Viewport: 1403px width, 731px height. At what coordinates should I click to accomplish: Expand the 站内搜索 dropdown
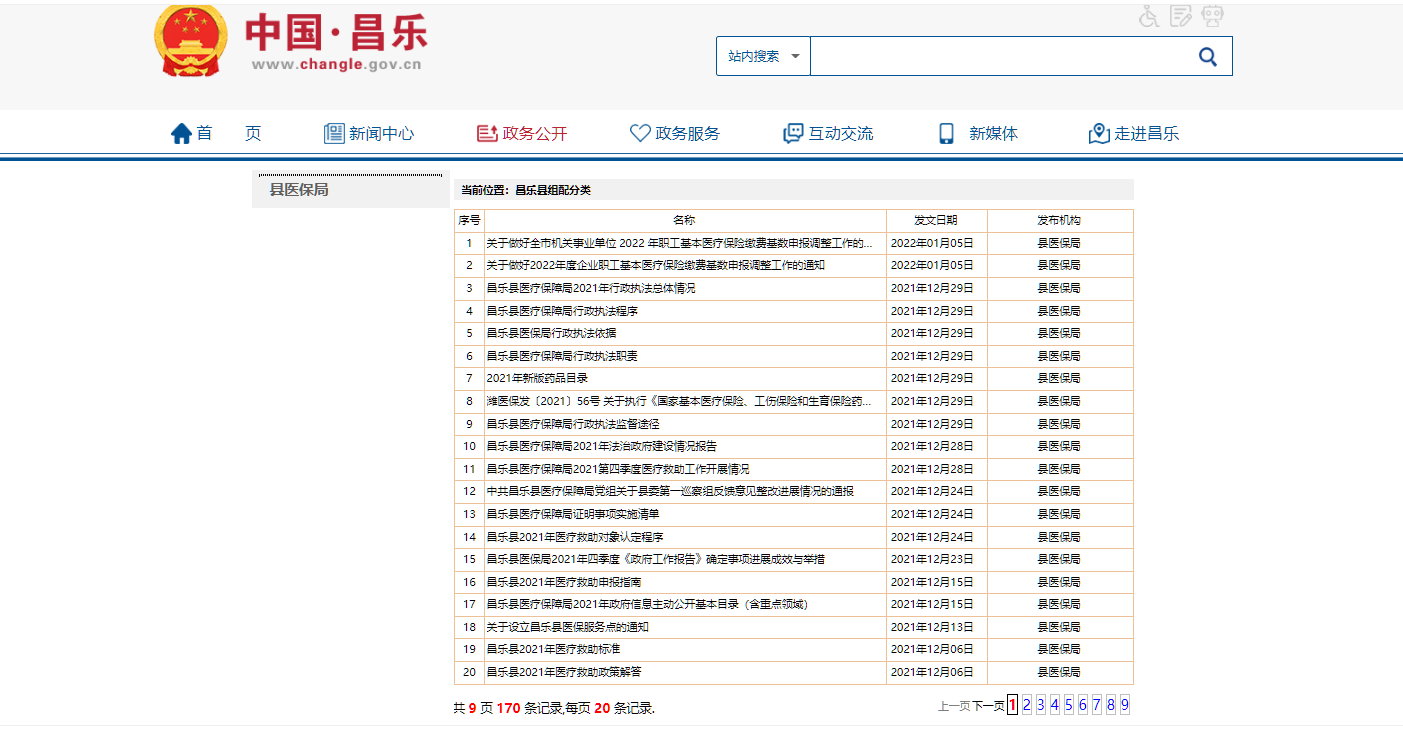coord(763,57)
